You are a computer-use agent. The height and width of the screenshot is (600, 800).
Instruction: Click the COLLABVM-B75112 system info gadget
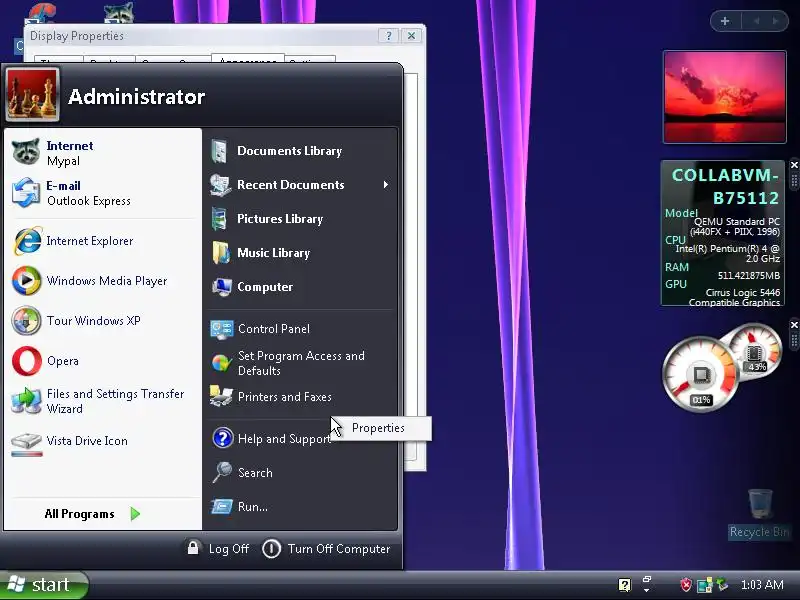722,234
